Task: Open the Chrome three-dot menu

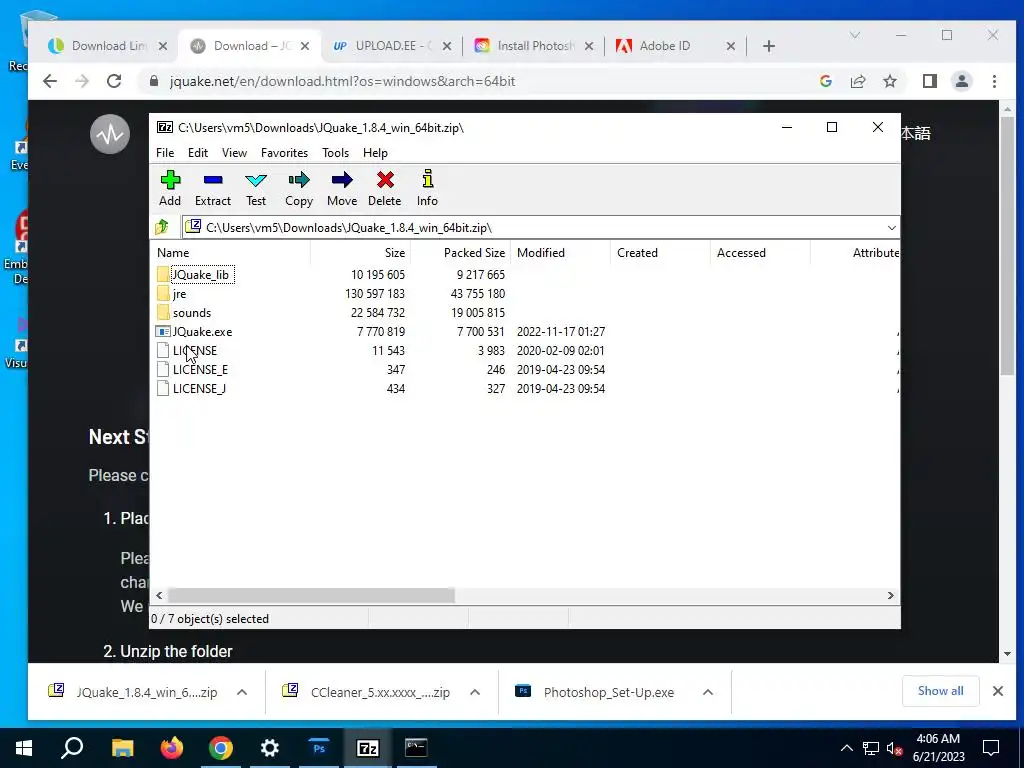Action: [x=994, y=81]
